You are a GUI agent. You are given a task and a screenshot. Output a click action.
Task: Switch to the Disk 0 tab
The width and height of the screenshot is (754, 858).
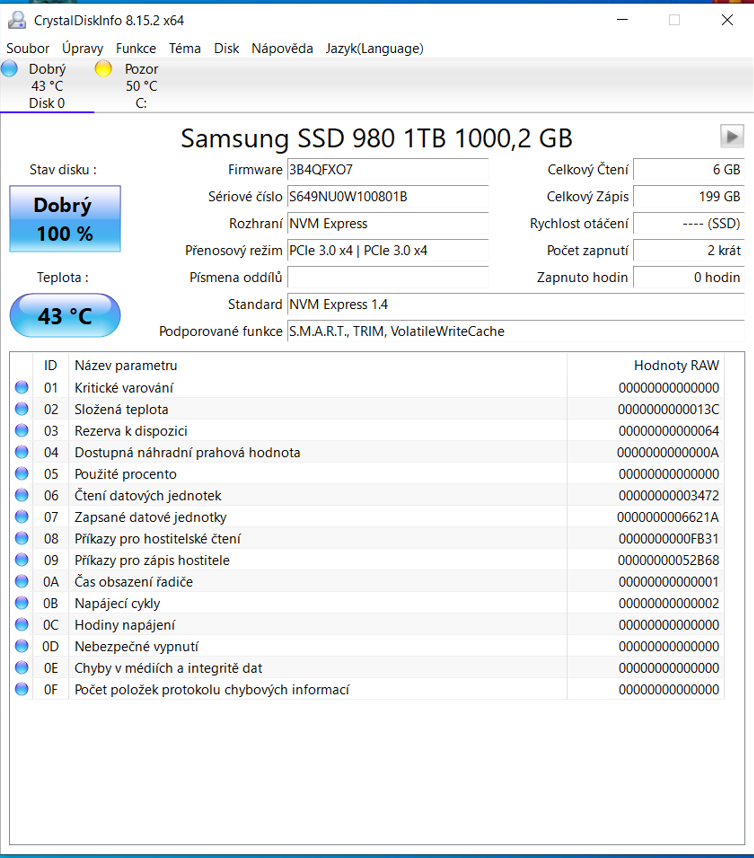point(47,86)
